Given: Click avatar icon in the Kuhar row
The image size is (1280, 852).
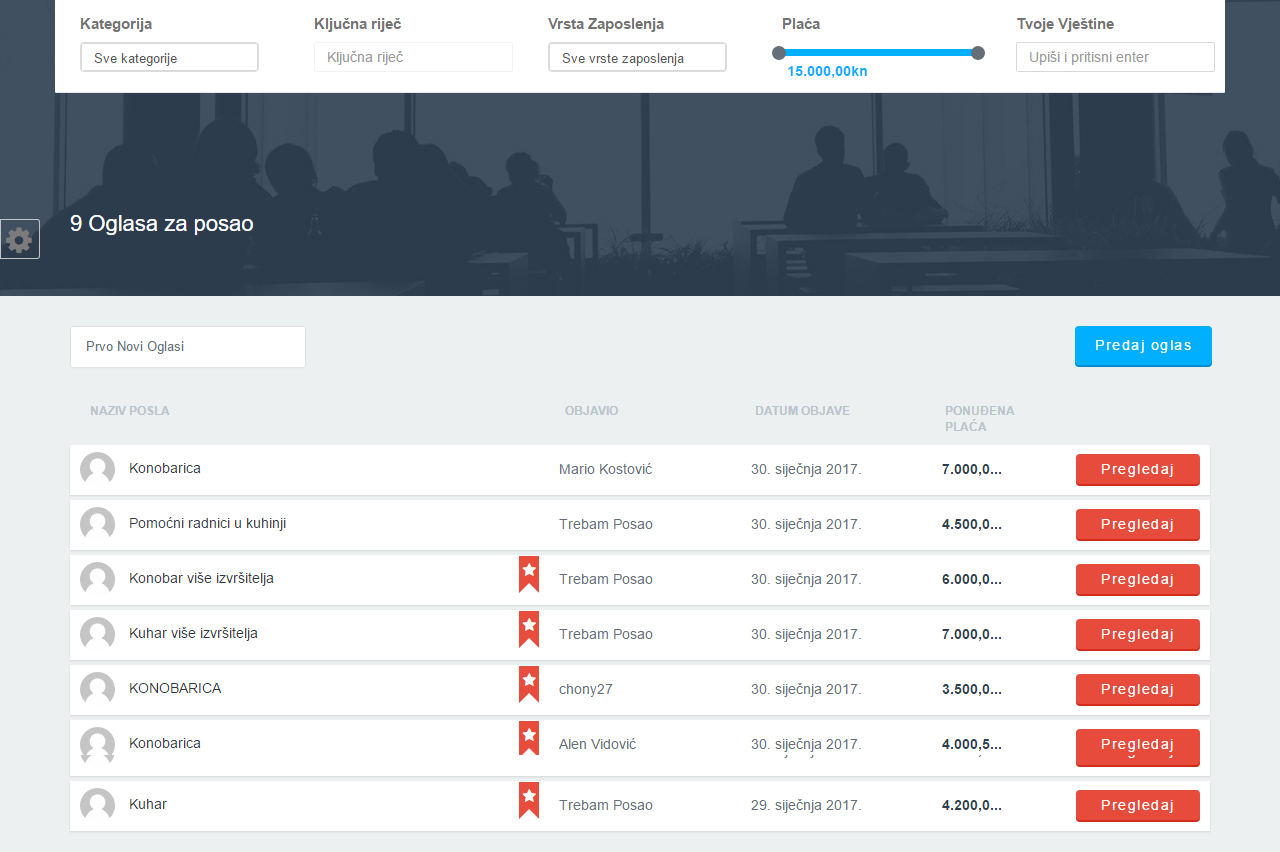Looking at the screenshot, I should point(97,805).
